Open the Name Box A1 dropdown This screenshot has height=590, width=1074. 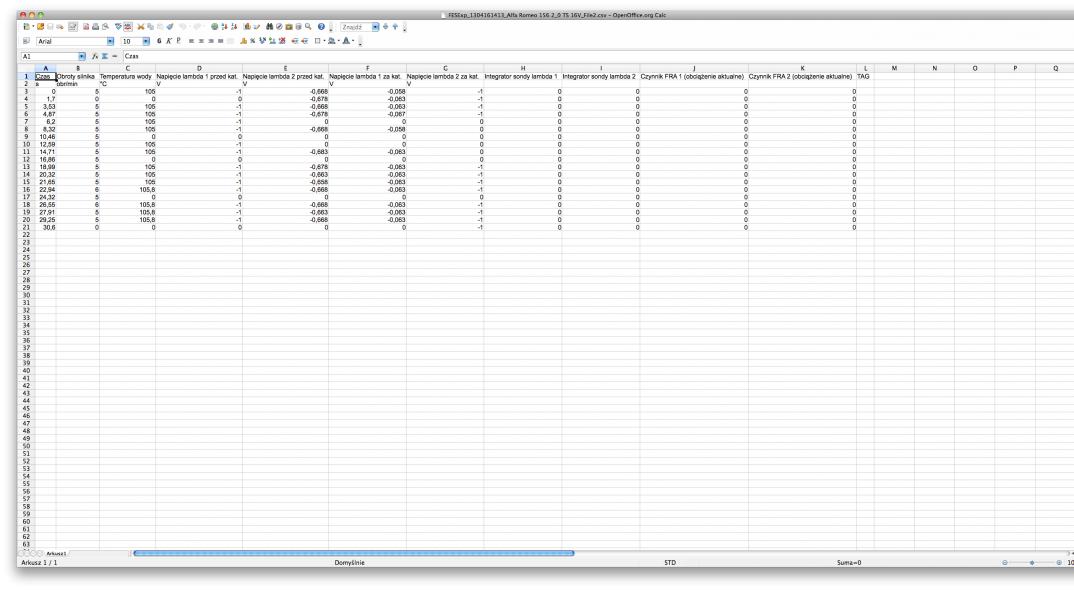click(x=82, y=56)
